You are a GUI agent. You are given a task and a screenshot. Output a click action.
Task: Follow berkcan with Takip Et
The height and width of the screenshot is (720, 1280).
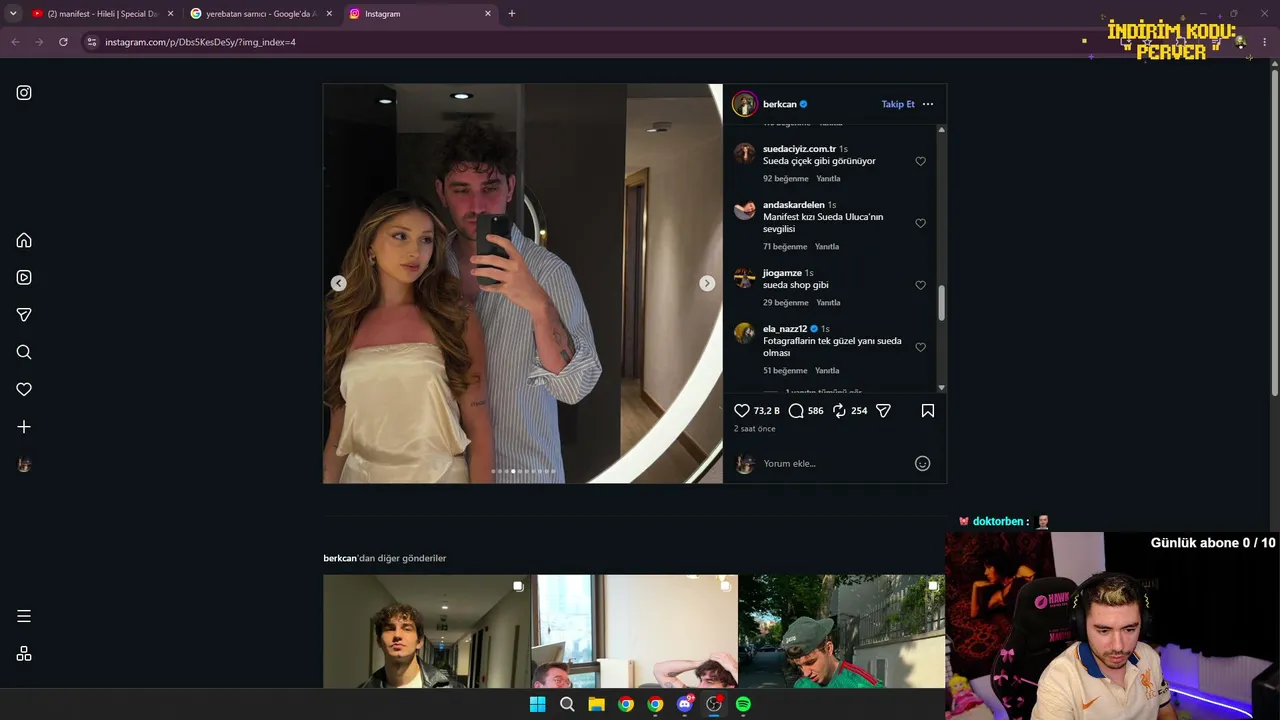tap(898, 104)
